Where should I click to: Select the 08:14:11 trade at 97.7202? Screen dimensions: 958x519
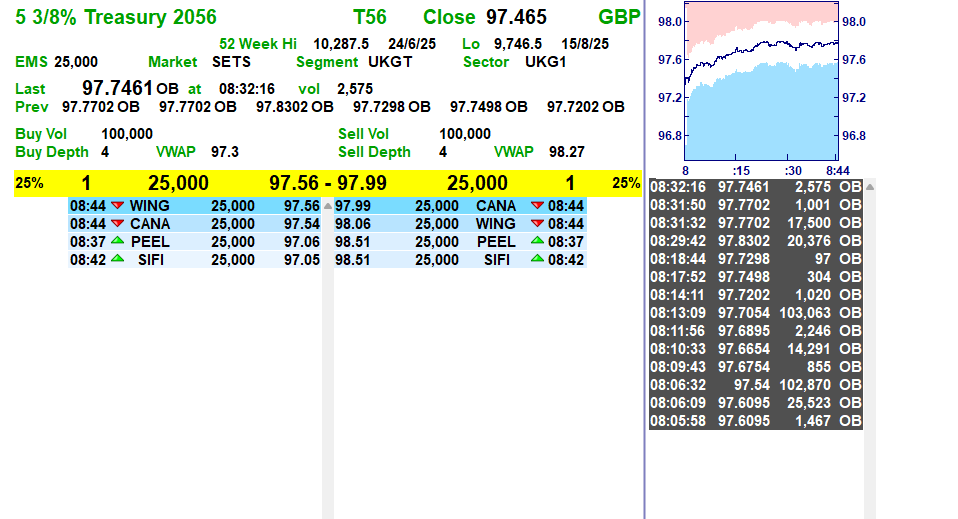pyautogui.click(x=756, y=295)
